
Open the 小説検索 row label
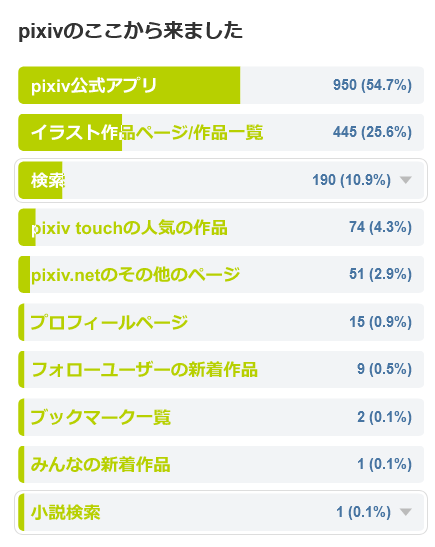pos(66,512)
